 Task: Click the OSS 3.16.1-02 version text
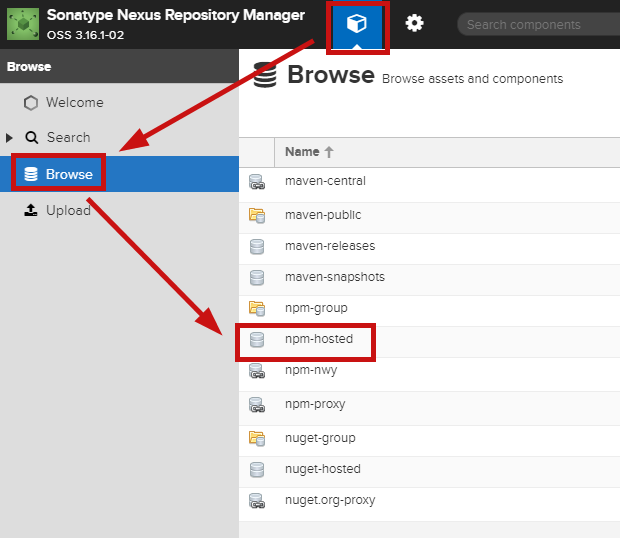[x=85, y=35]
